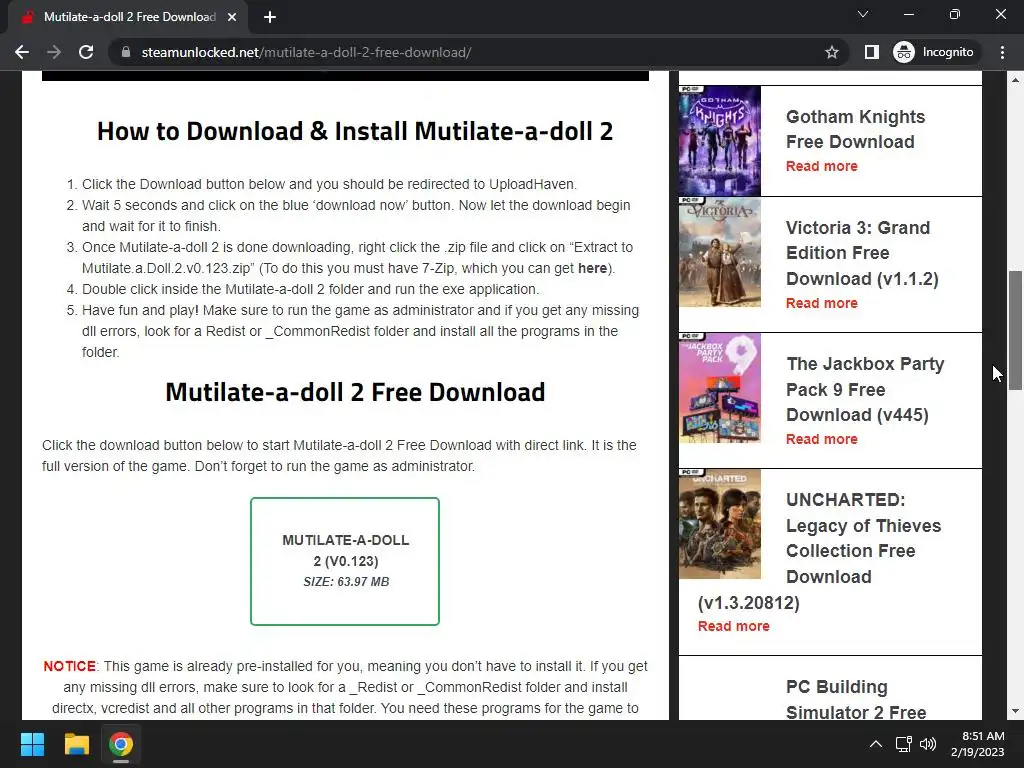Click the scrollbar down arrow
The width and height of the screenshot is (1024, 768).
(1015, 711)
